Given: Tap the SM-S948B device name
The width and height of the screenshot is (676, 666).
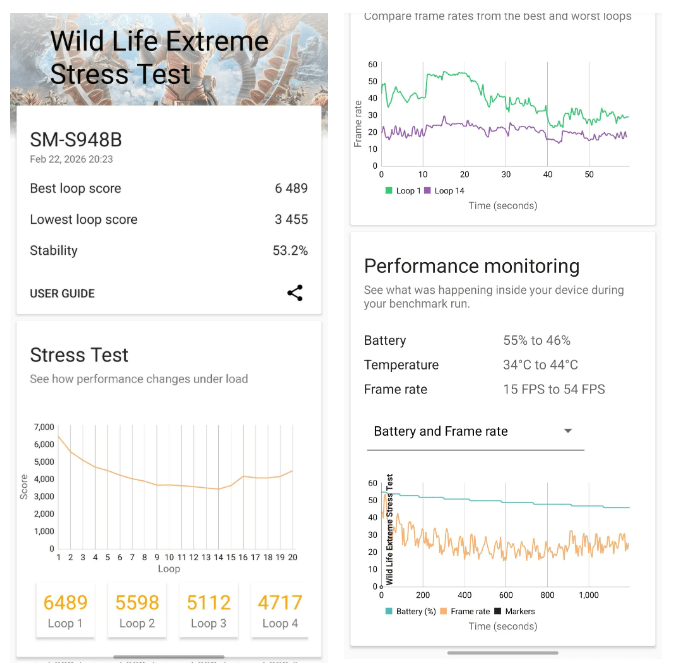Looking at the screenshot, I should coord(75,140).
